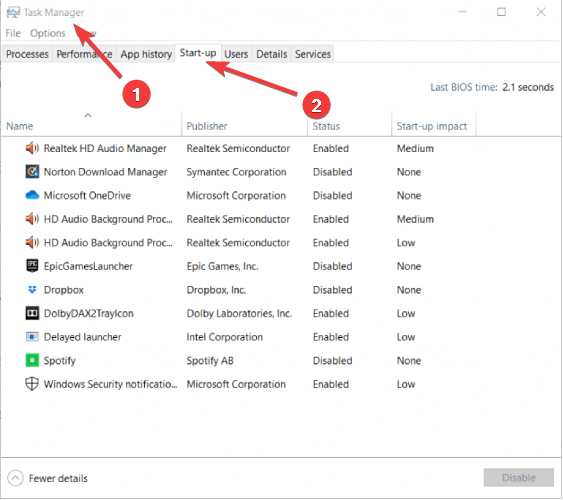Open the File menu
Viewport: 563px width, 500px height.
click(x=13, y=33)
